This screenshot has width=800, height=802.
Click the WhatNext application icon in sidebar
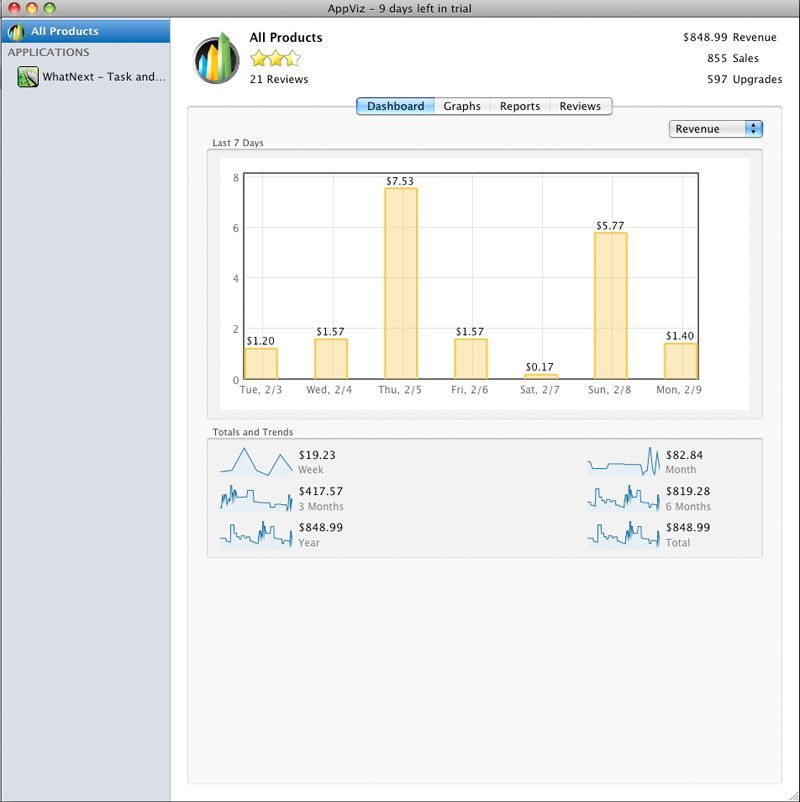pos(28,77)
